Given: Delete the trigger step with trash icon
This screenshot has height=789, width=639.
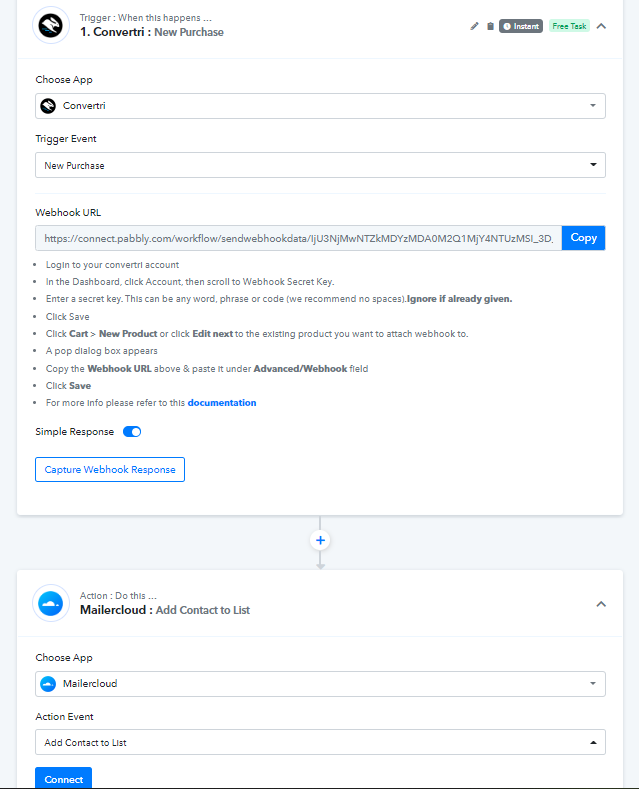Looking at the screenshot, I should coord(490,26).
